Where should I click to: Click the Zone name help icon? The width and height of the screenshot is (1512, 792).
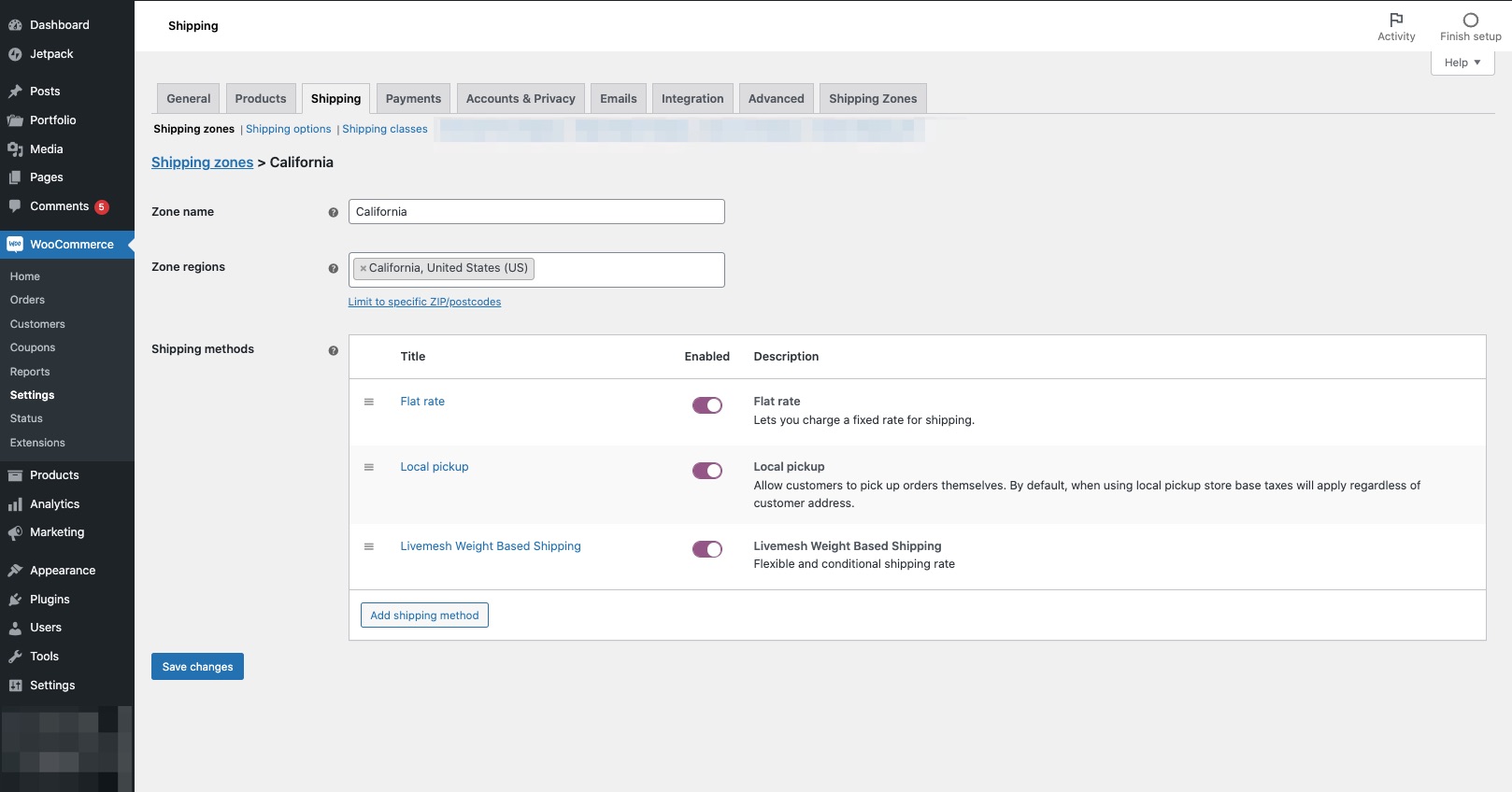tap(333, 213)
